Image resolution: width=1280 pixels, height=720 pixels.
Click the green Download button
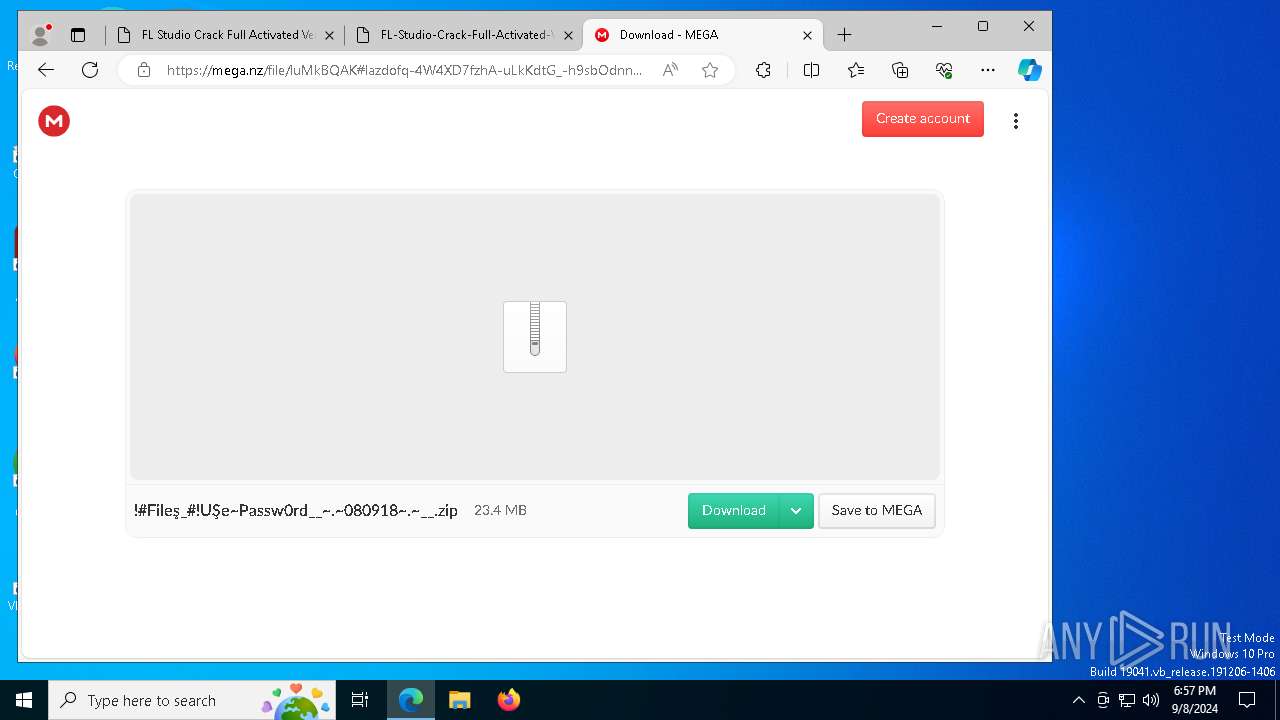pyautogui.click(x=734, y=510)
